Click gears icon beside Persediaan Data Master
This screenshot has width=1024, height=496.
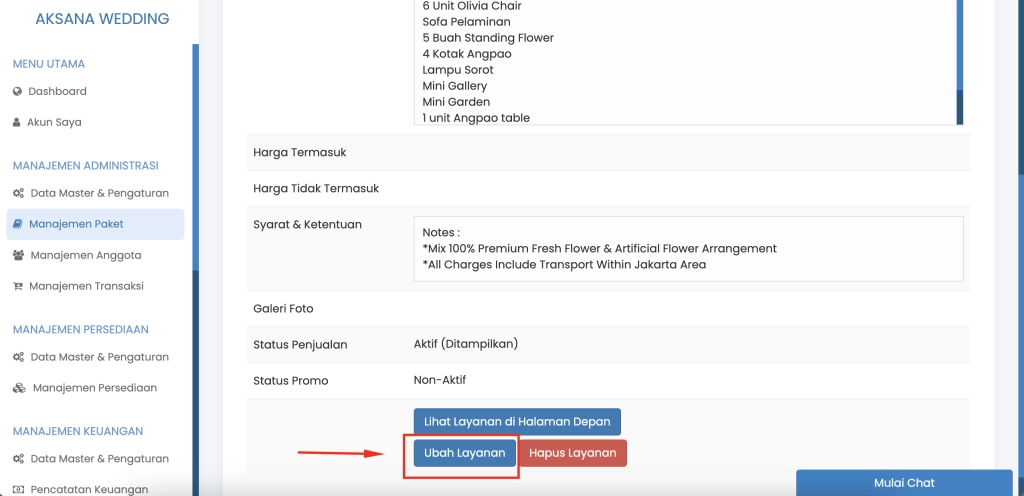(x=18, y=357)
